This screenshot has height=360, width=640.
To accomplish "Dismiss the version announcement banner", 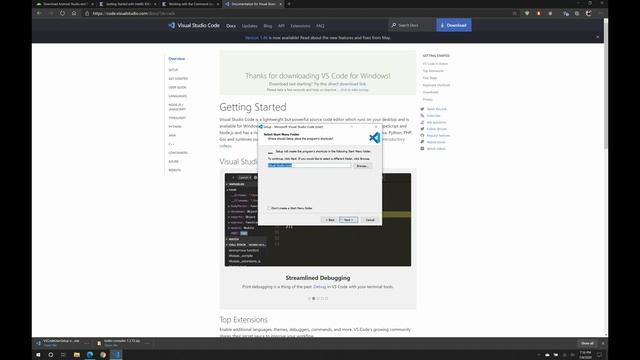I will 598,37.
